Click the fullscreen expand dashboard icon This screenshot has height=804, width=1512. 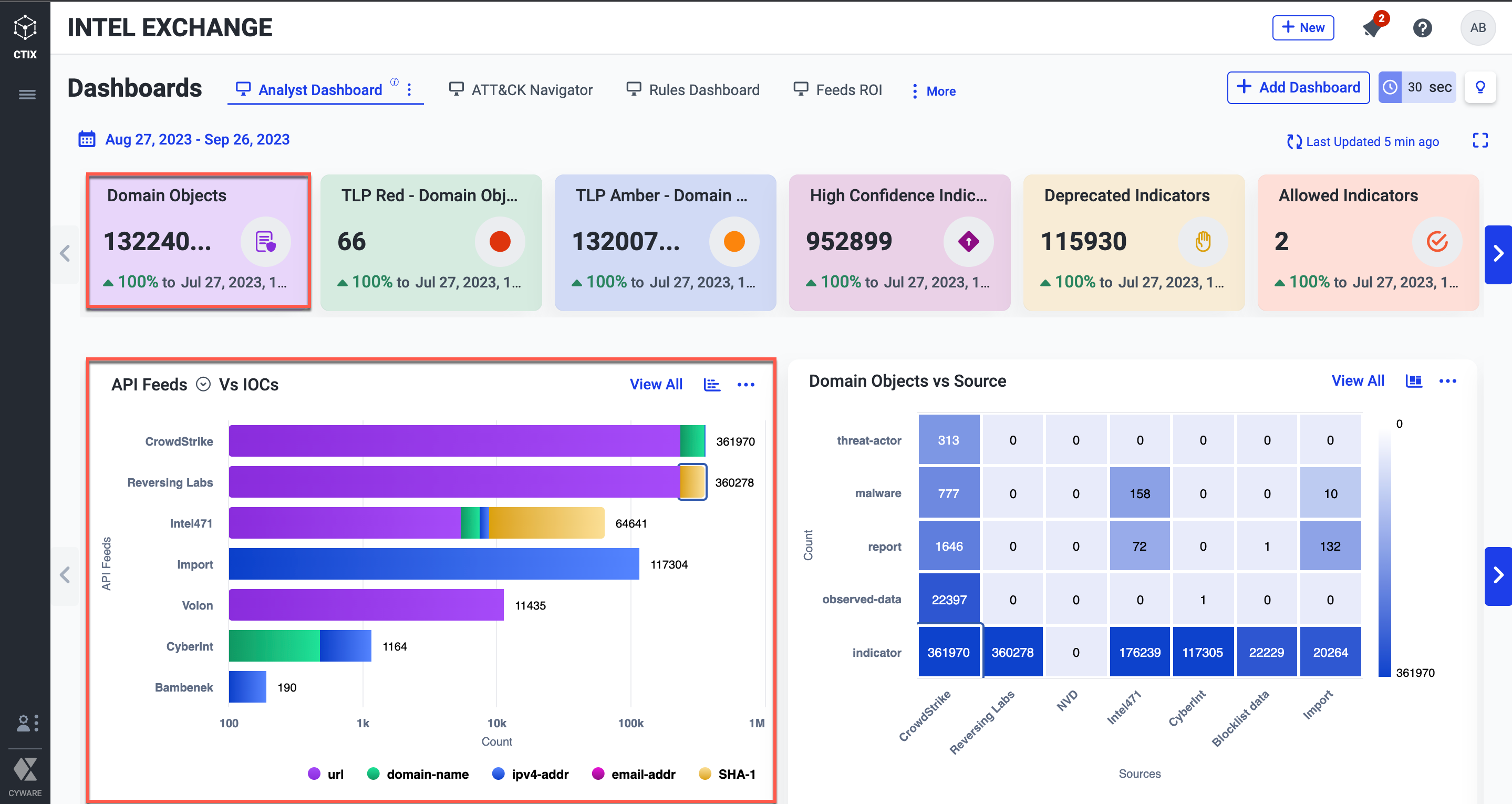click(x=1480, y=140)
